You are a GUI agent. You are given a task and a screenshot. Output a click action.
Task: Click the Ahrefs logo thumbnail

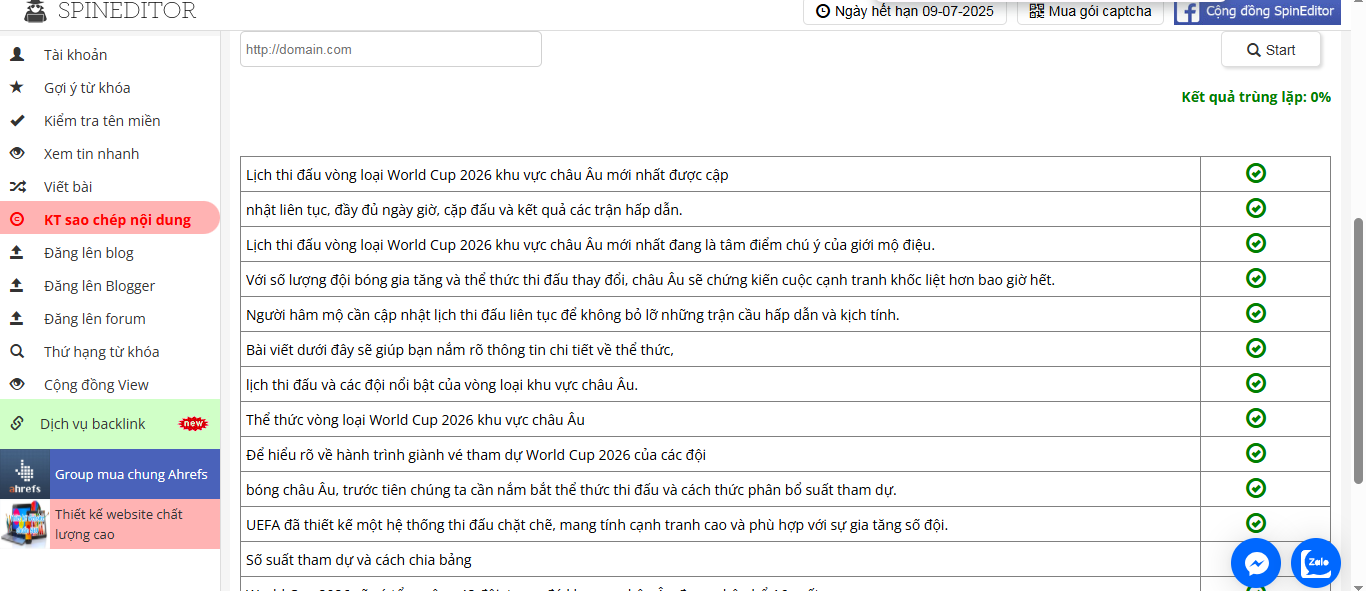pos(25,474)
